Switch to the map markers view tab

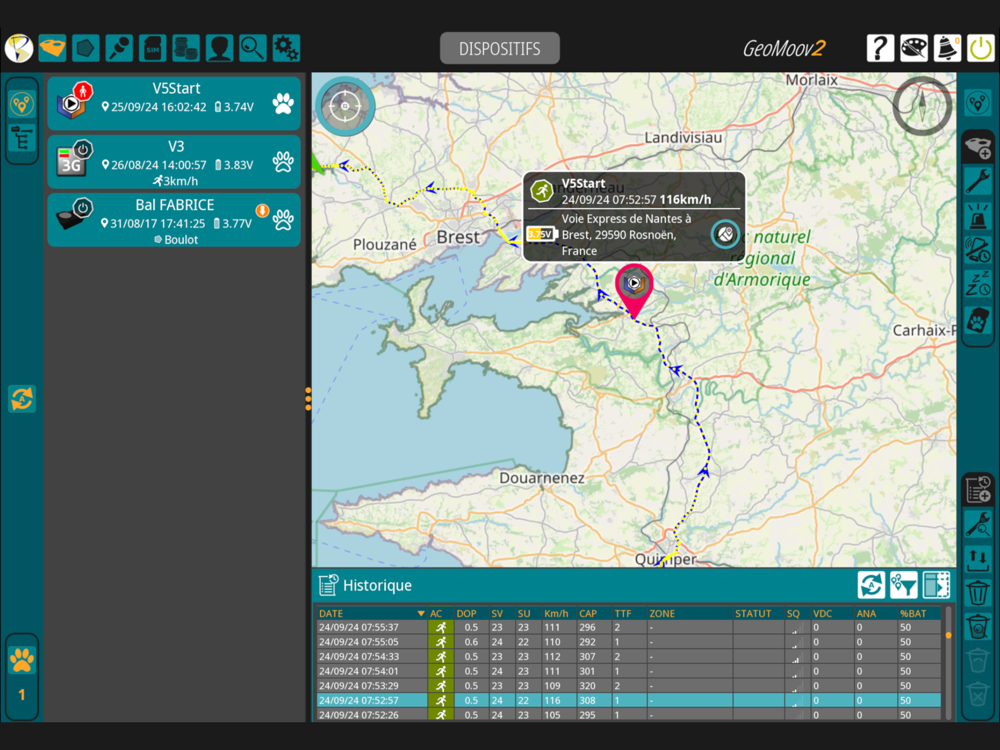pos(22,103)
